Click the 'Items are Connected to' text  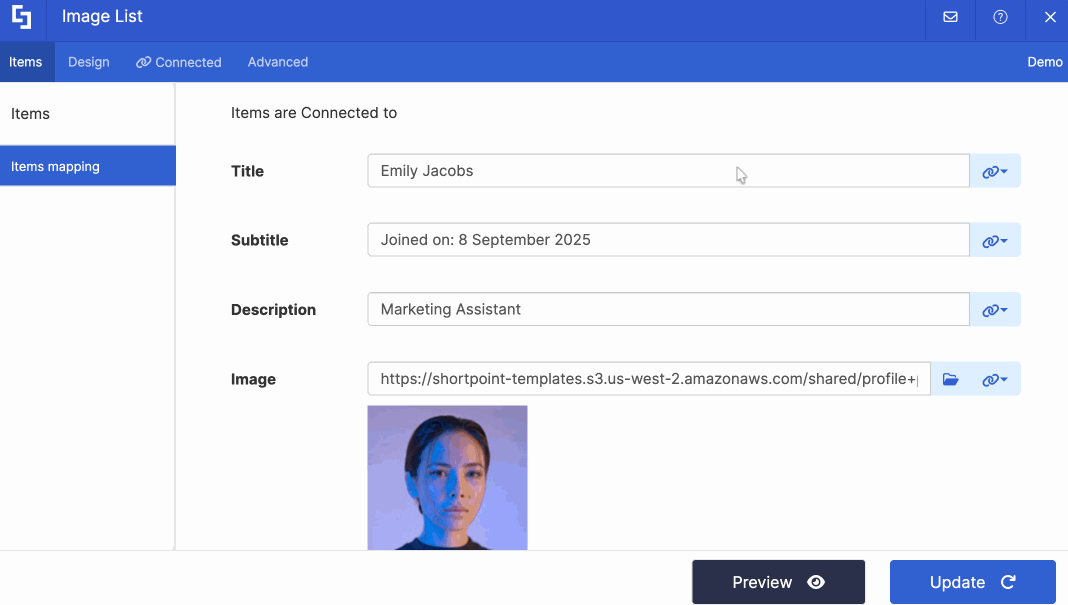(x=313, y=113)
